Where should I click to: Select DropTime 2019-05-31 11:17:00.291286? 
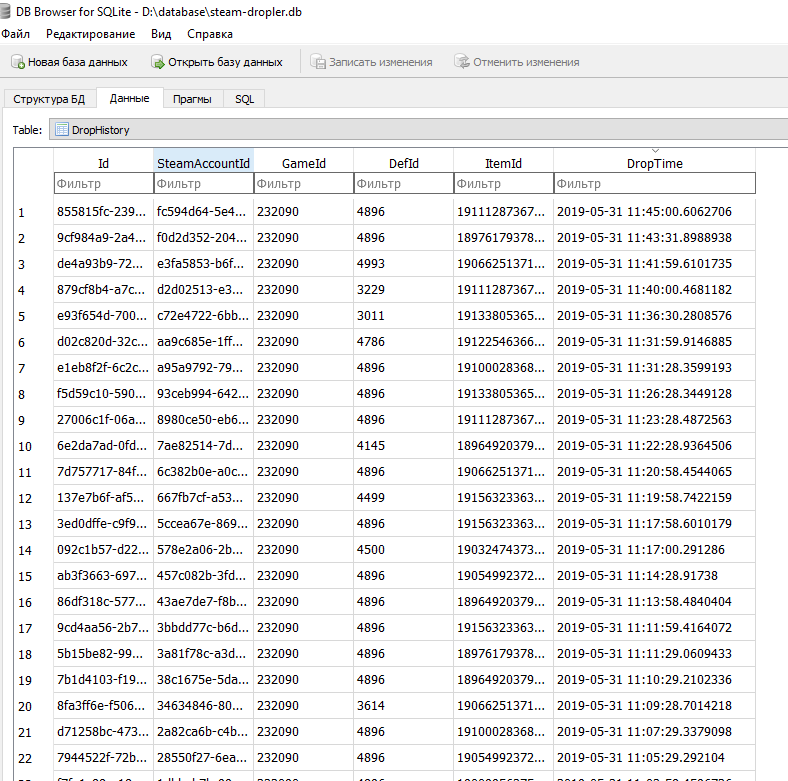point(654,550)
